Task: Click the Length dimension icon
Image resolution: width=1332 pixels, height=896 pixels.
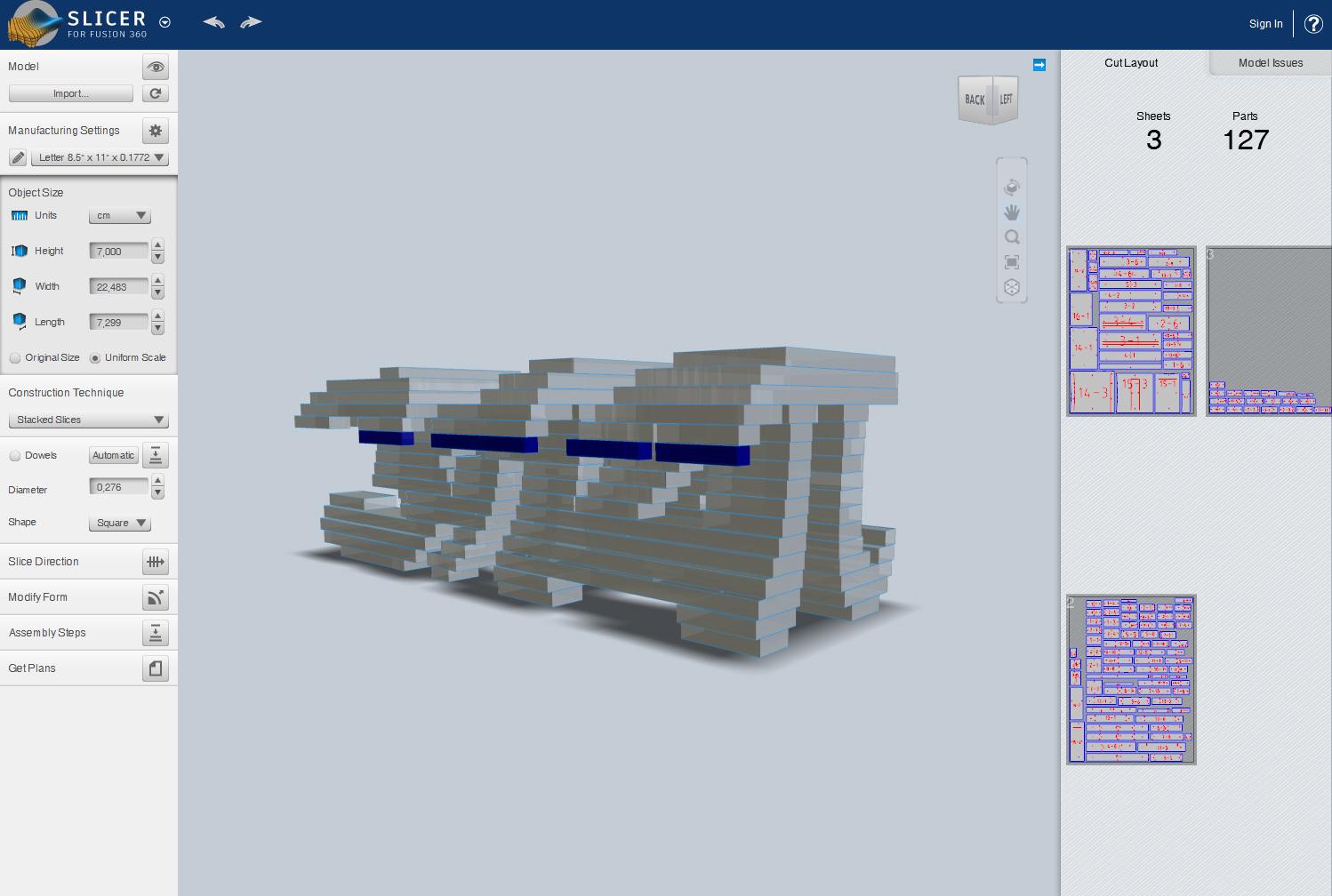Action: (20, 322)
